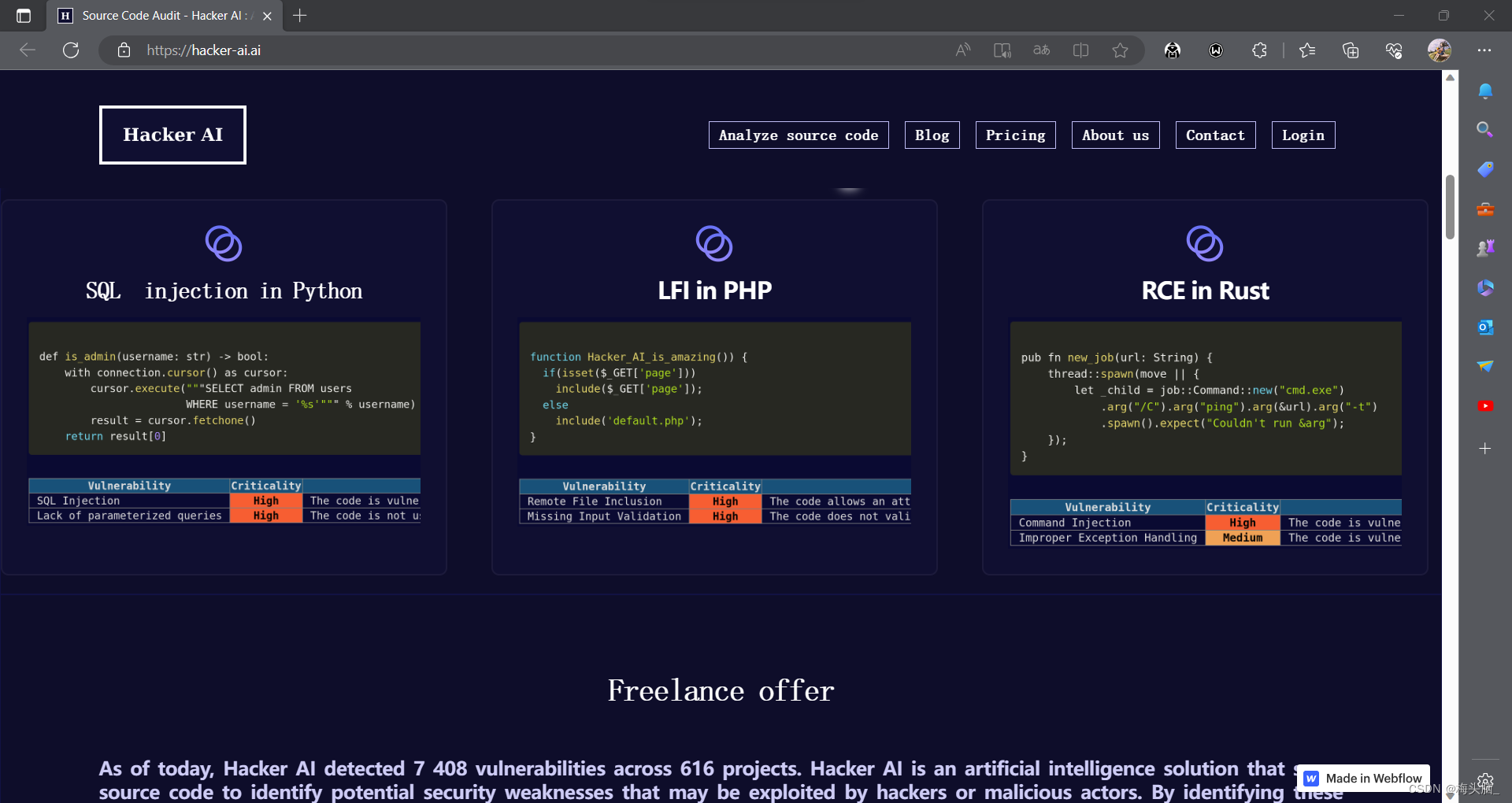Click the Login button
Screen dimensions: 1512x803
point(1303,135)
